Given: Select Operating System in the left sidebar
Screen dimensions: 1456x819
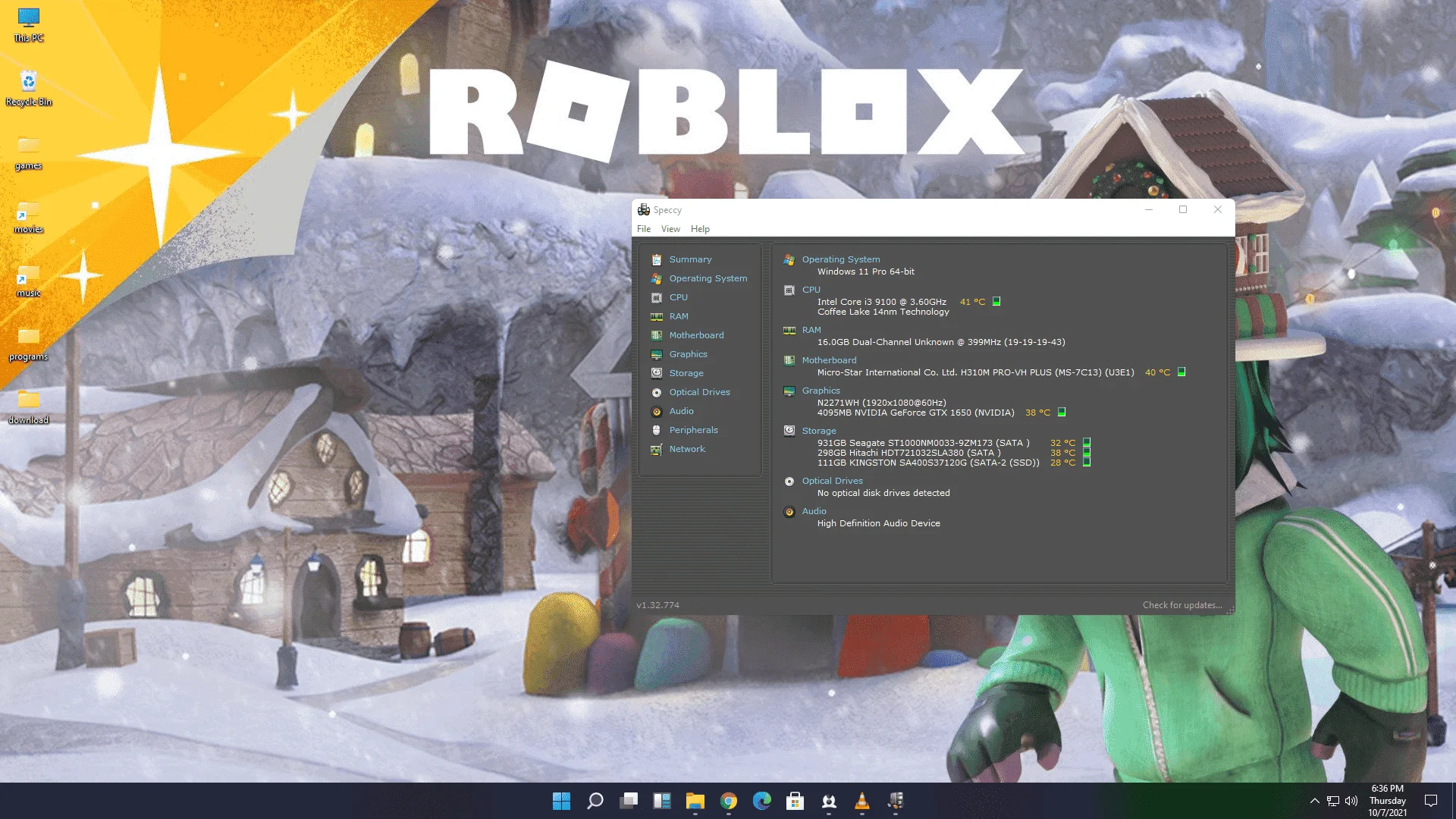Looking at the screenshot, I should (708, 278).
